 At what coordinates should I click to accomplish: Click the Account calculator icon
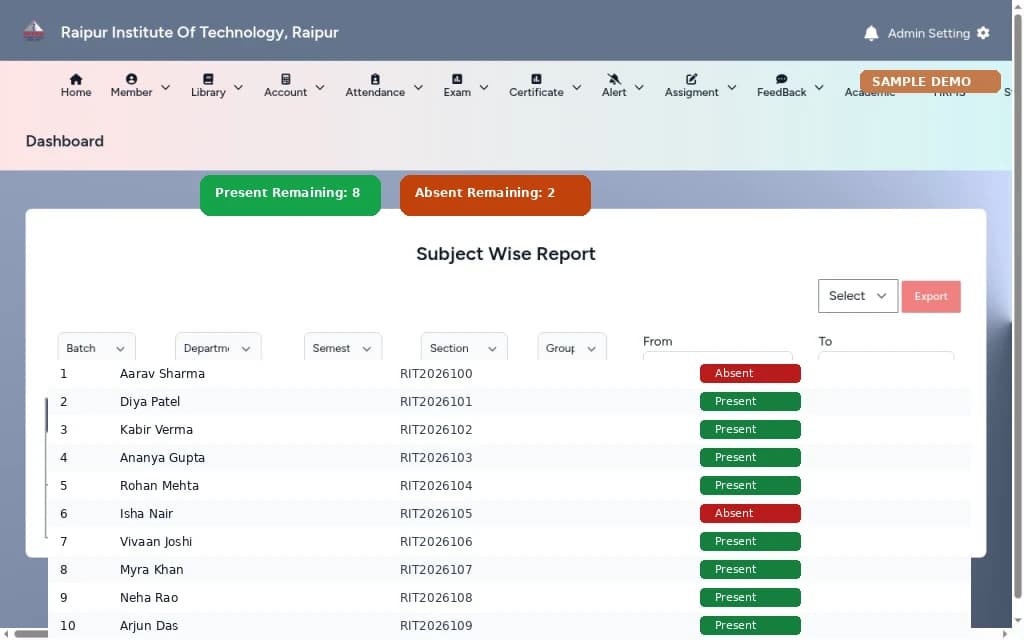click(x=285, y=79)
